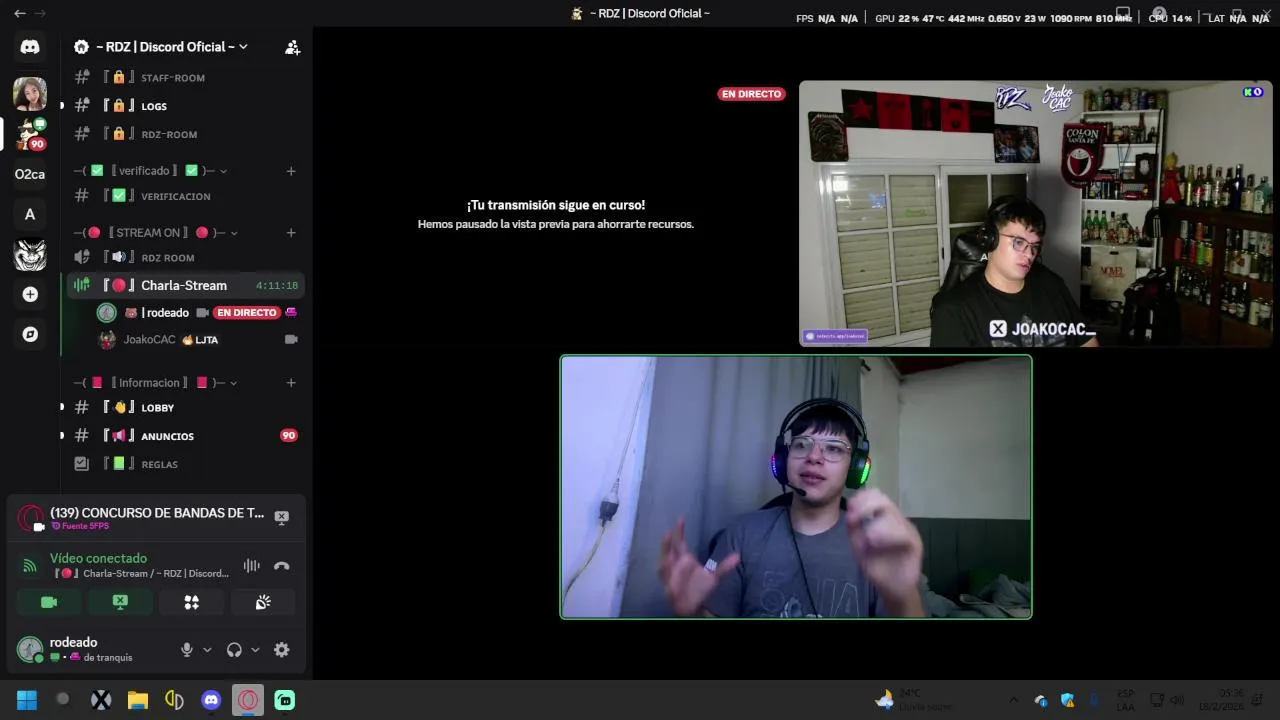Open the volume control in system tray
The image size is (1280, 720).
(x=1177, y=700)
